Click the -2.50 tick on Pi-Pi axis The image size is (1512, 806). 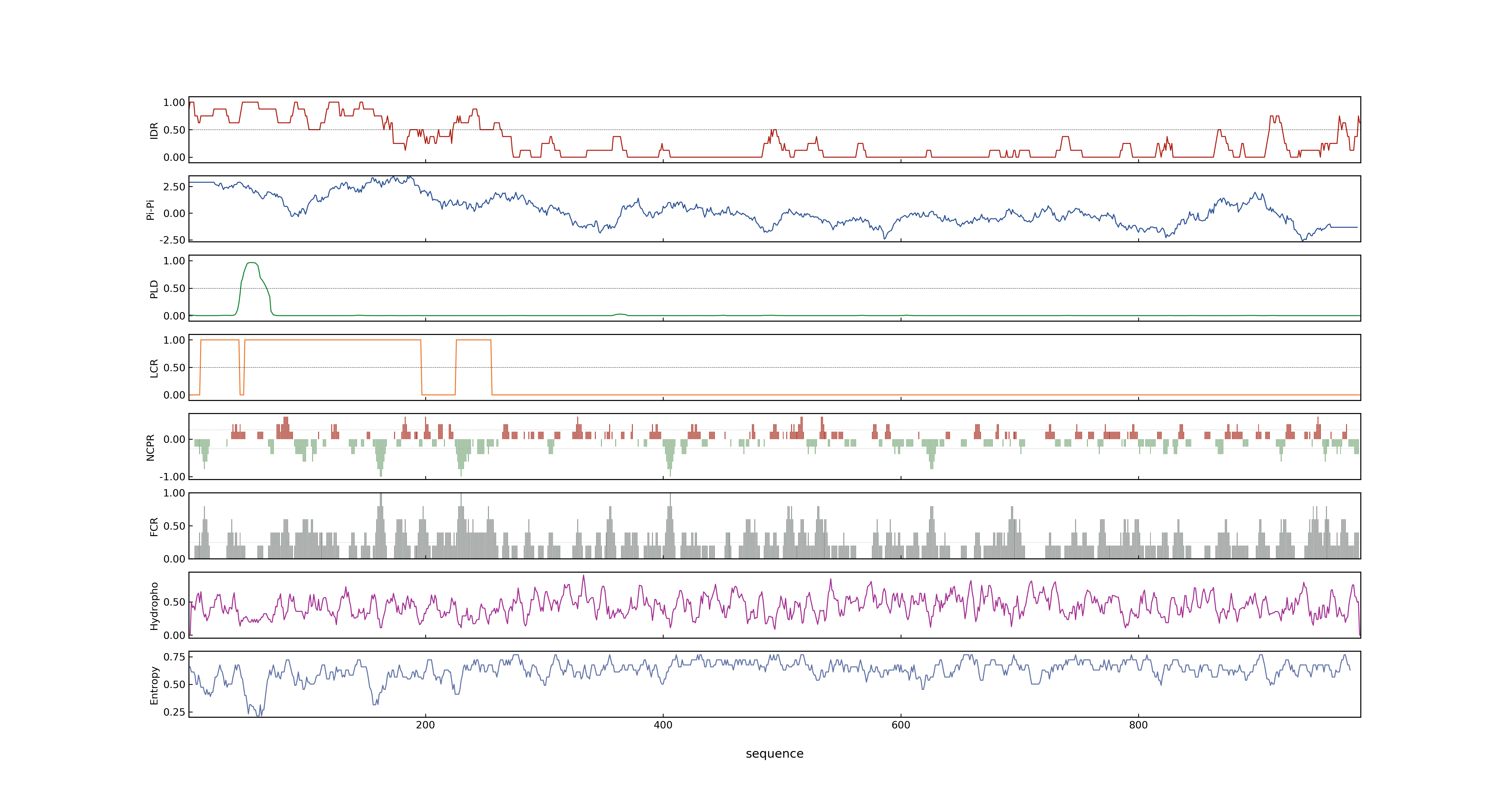pos(172,240)
